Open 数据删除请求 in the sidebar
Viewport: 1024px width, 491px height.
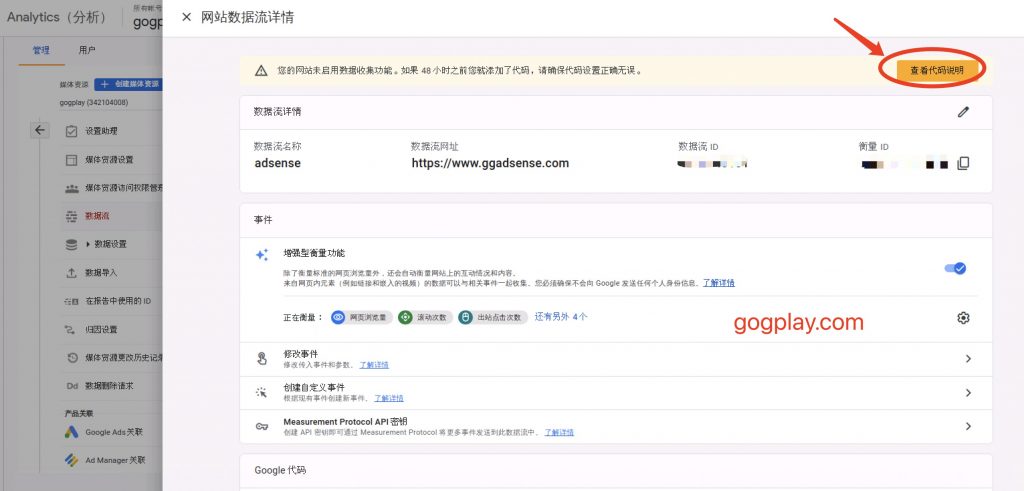[109, 386]
